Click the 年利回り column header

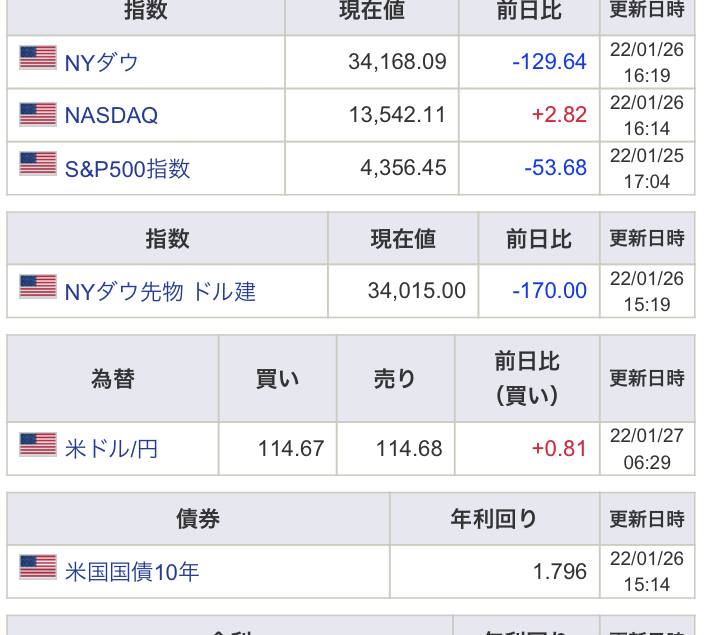click(494, 519)
